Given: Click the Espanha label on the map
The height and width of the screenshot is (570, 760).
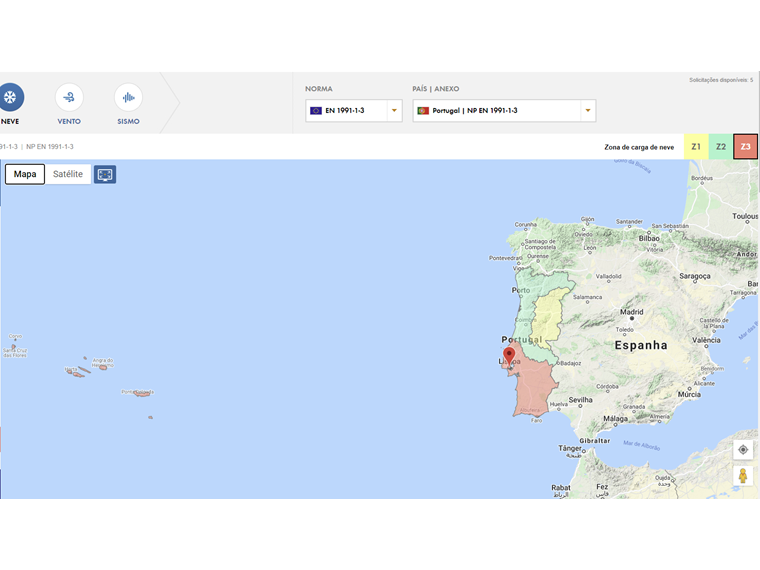Looking at the screenshot, I should point(641,345).
